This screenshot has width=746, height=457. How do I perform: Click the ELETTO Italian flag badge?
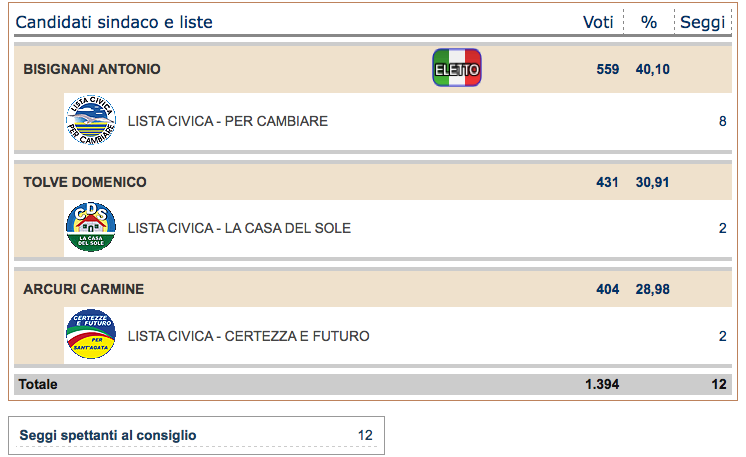point(457,68)
